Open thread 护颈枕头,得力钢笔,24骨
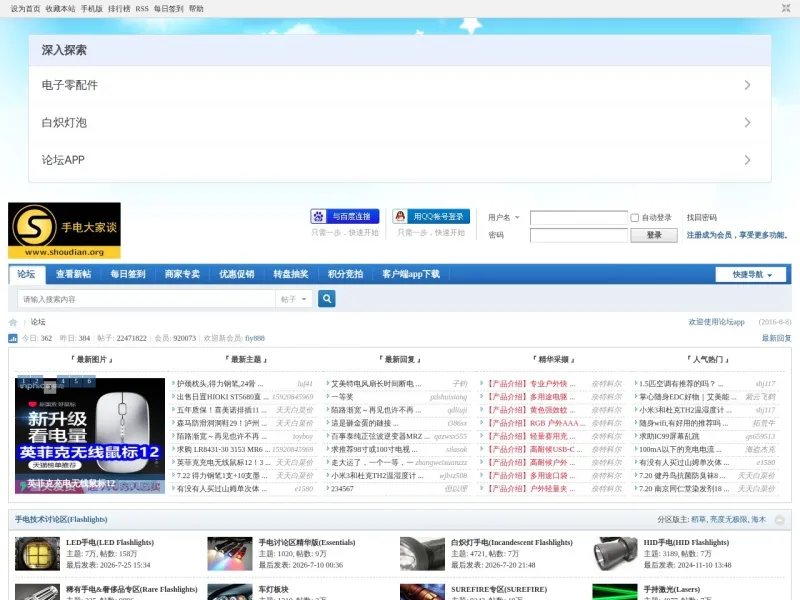 [x=220, y=384]
